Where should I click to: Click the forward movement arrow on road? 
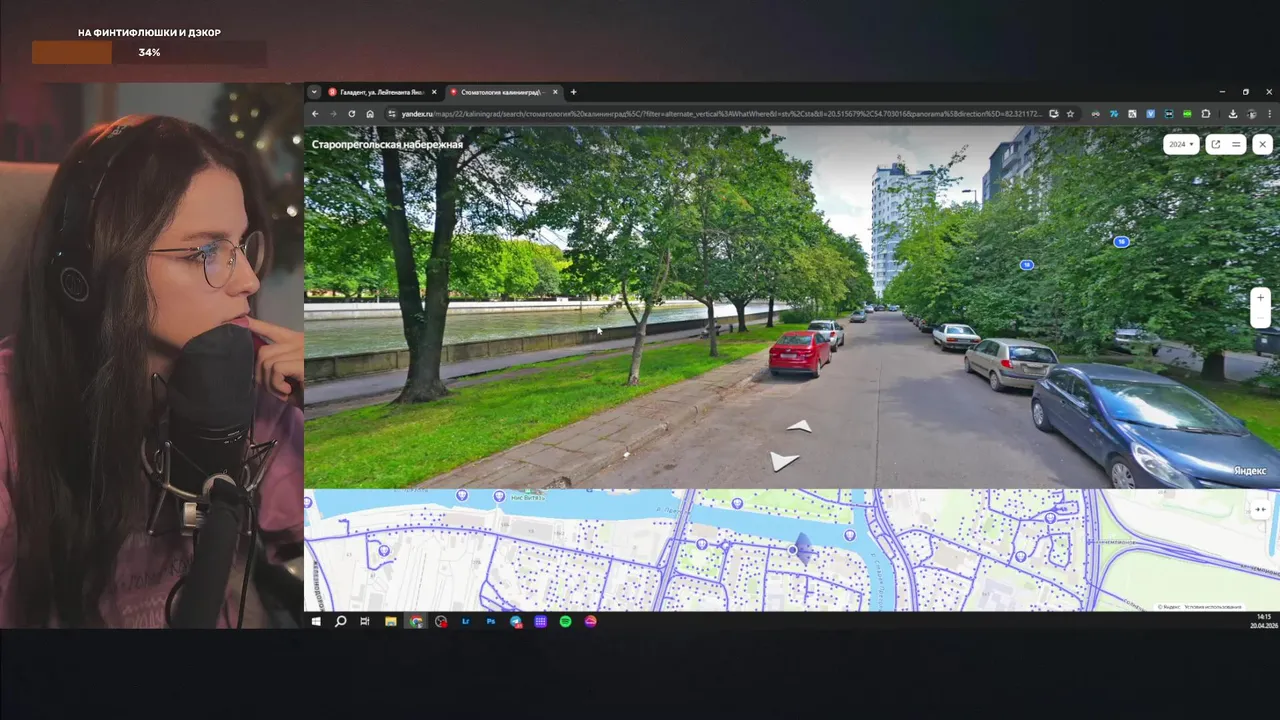tap(799, 426)
